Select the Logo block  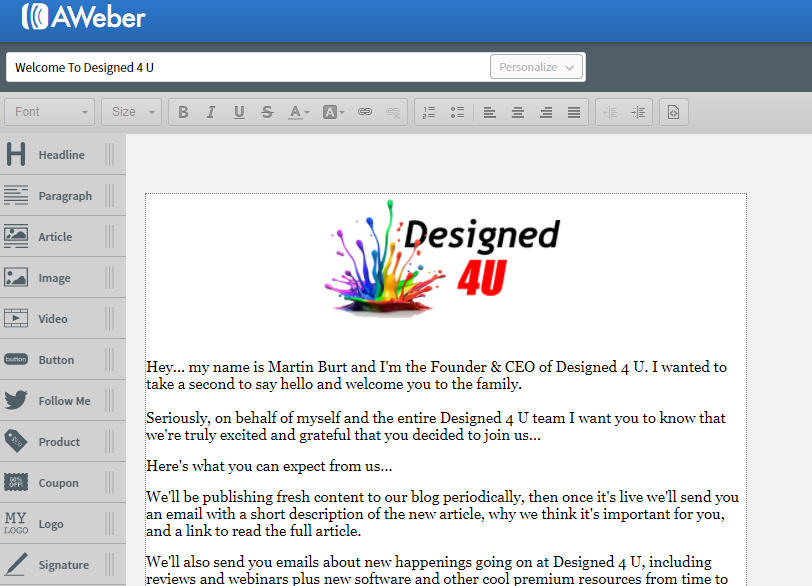62,523
